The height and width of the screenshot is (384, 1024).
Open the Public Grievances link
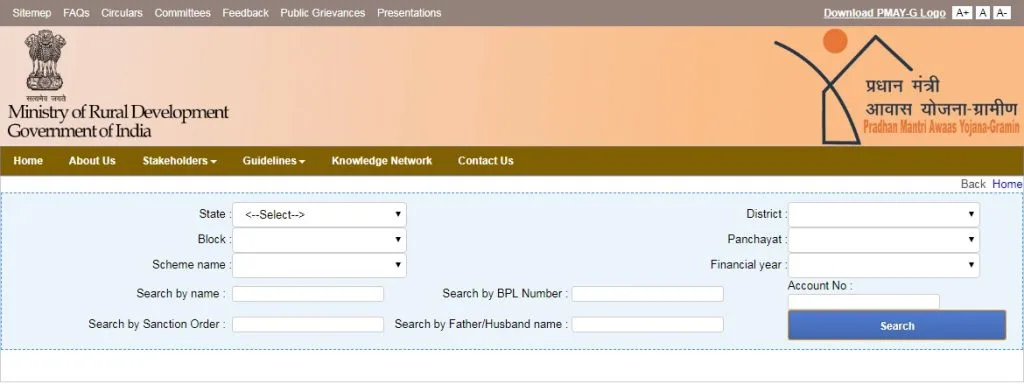pyautogui.click(x=323, y=13)
